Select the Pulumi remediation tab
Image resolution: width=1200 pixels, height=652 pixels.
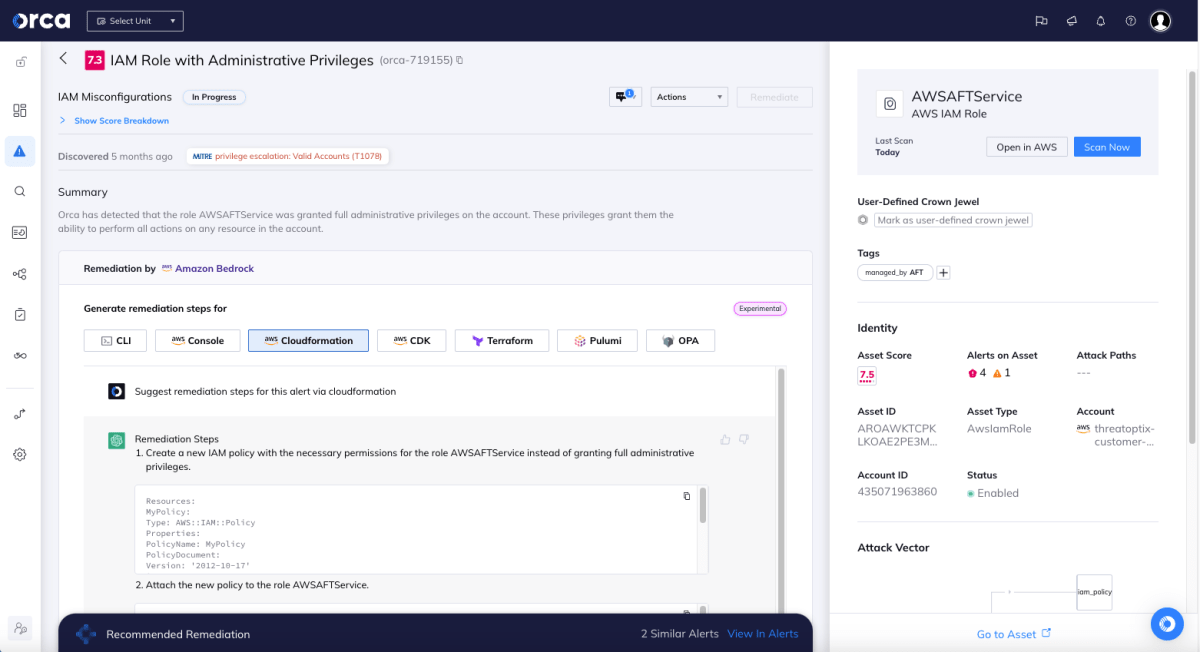[x=597, y=341]
